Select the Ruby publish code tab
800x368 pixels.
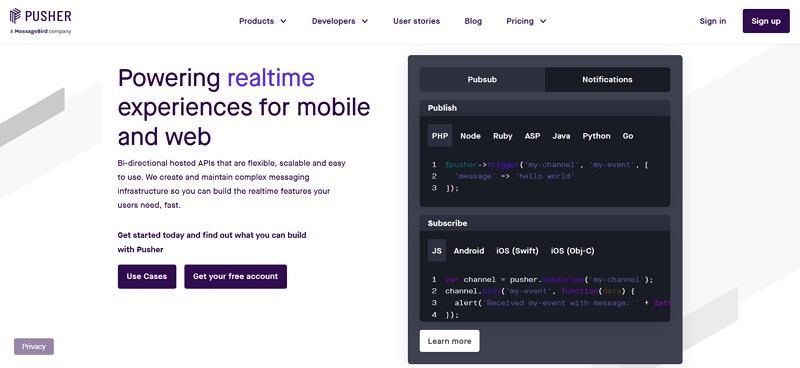pos(503,136)
